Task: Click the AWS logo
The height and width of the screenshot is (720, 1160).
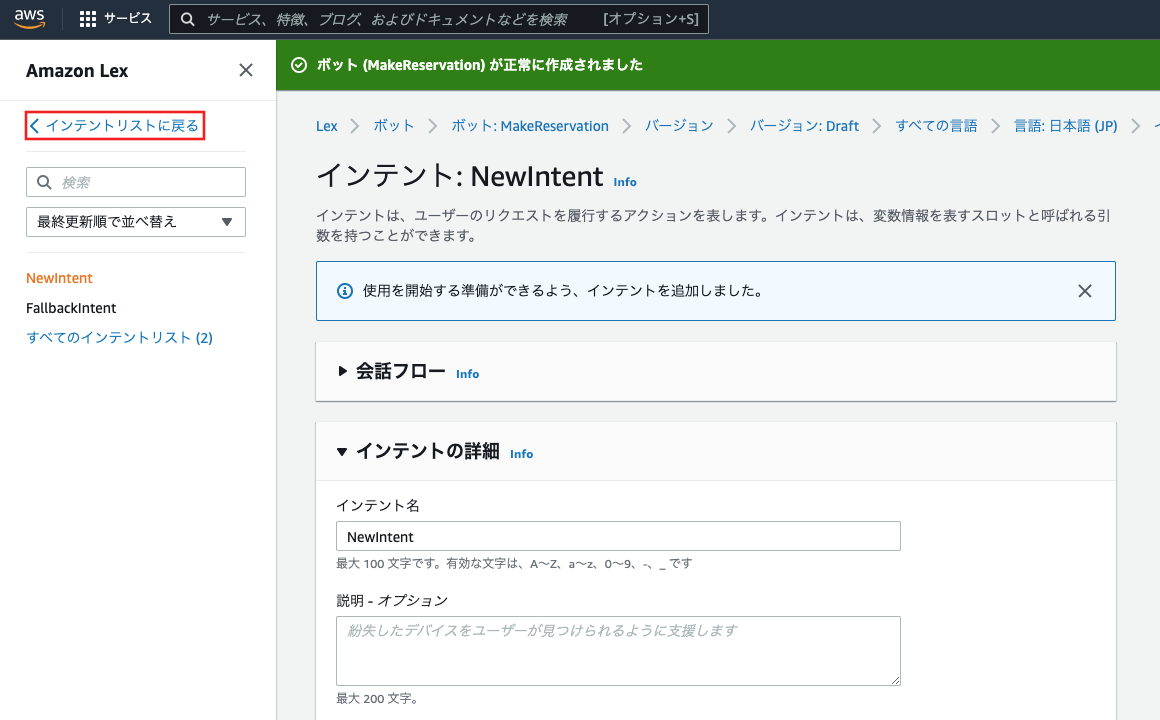Action: pyautogui.click(x=30, y=18)
